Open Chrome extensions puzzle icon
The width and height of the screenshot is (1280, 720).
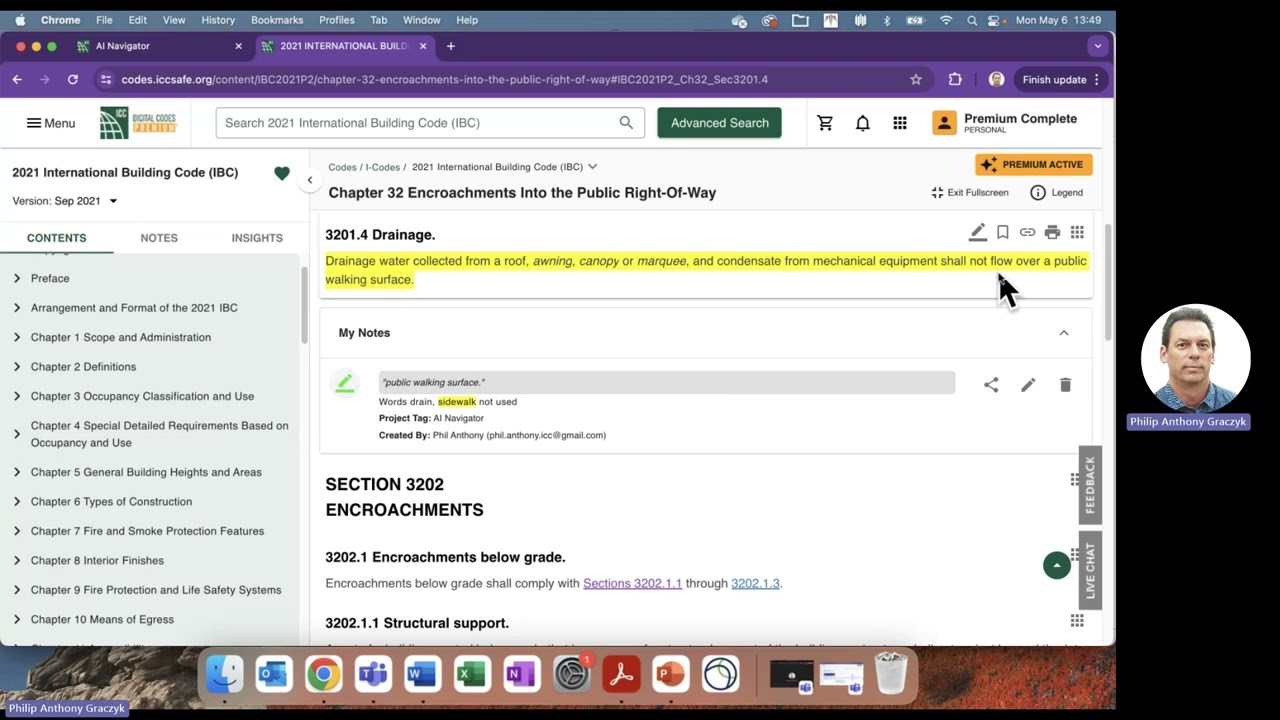tap(955, 79)
